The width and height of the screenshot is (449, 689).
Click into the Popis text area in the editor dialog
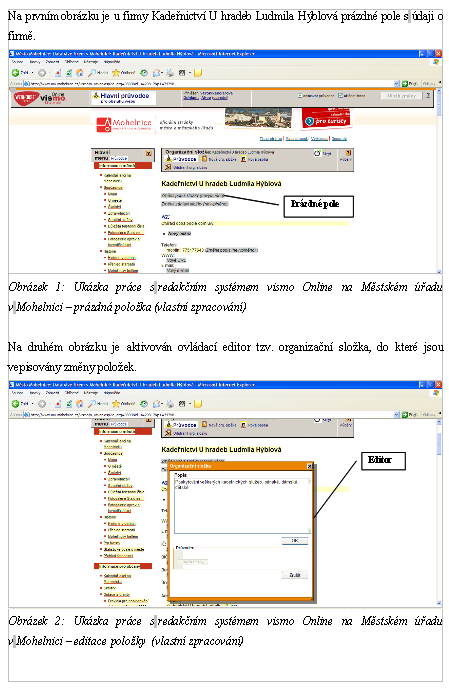pyautogui.click(x=243, y=506)
